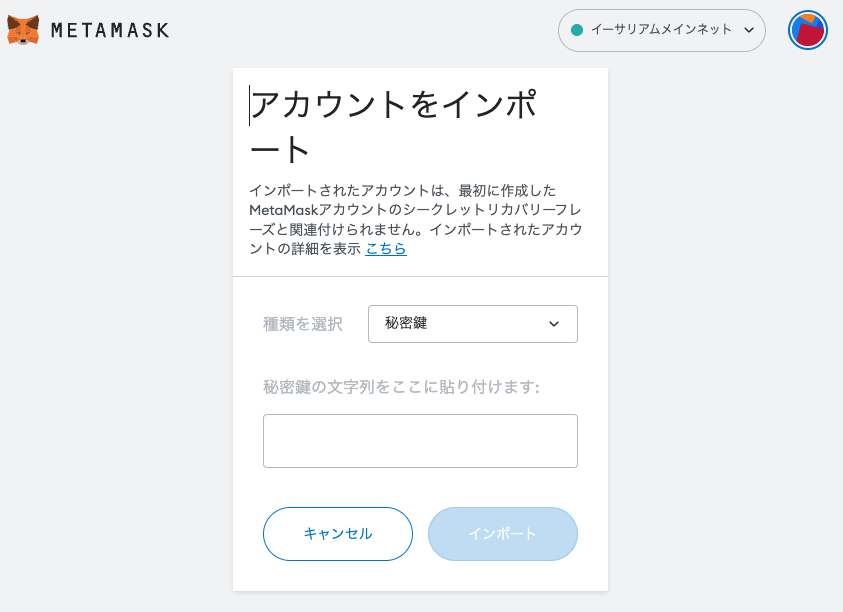Click the 秘密鍵の文字列をここに貼り付けます label
The height and width of the screenshot is (612, 843).
pos(401,387)
